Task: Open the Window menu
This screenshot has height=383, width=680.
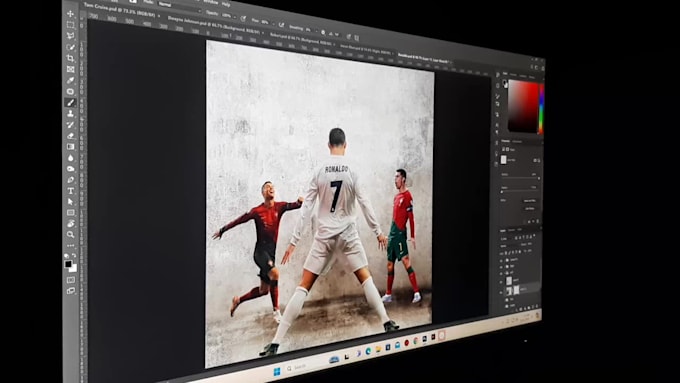Action: 211,2
